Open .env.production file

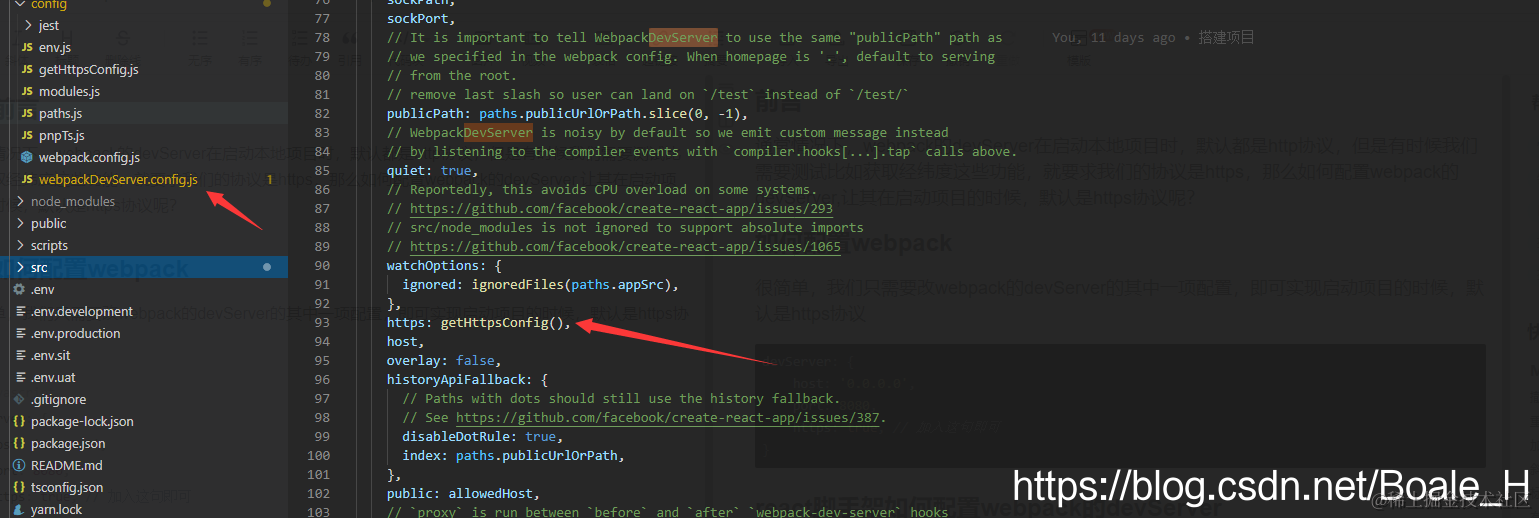click(76, 333)
